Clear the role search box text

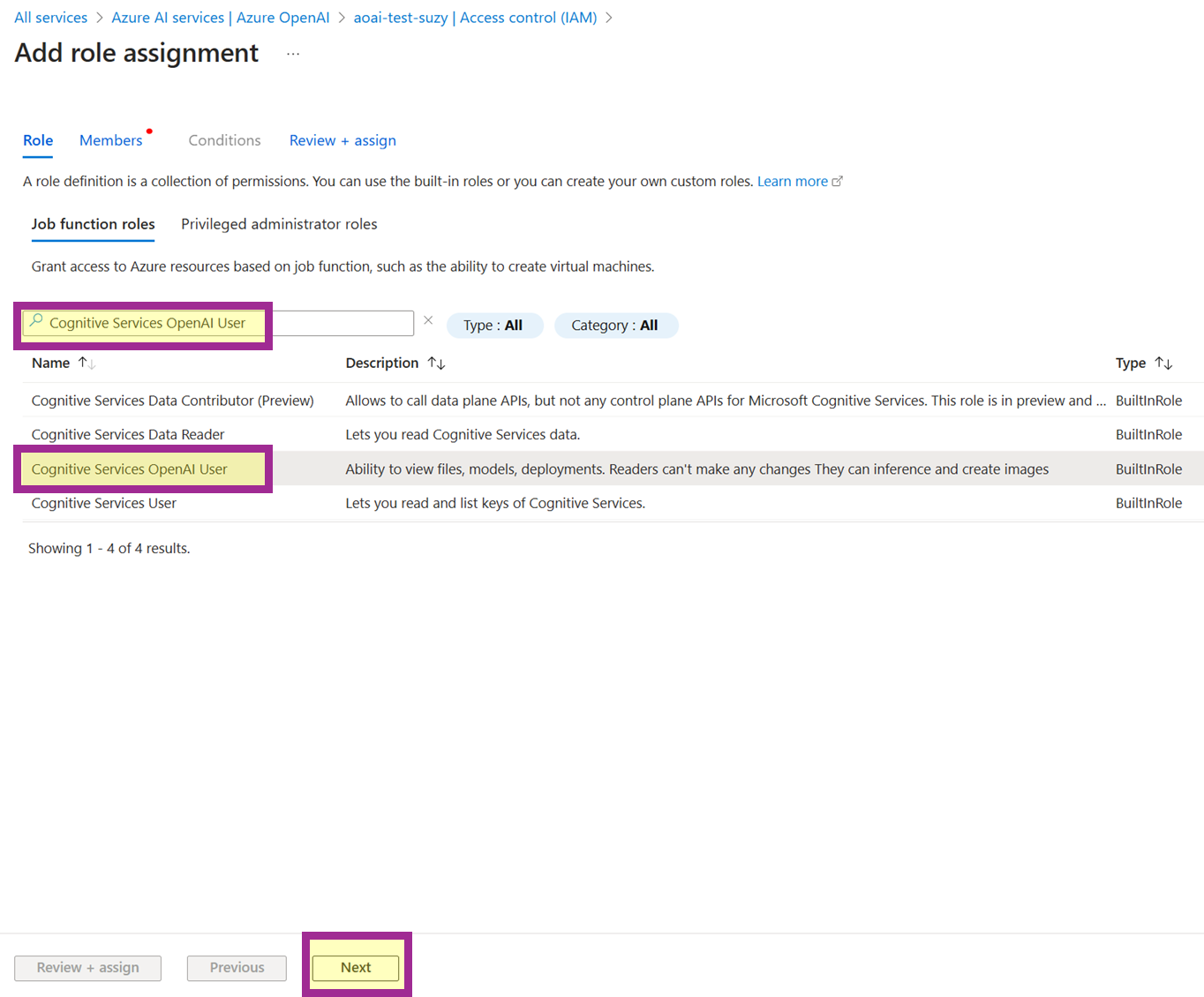click(428, 320)
